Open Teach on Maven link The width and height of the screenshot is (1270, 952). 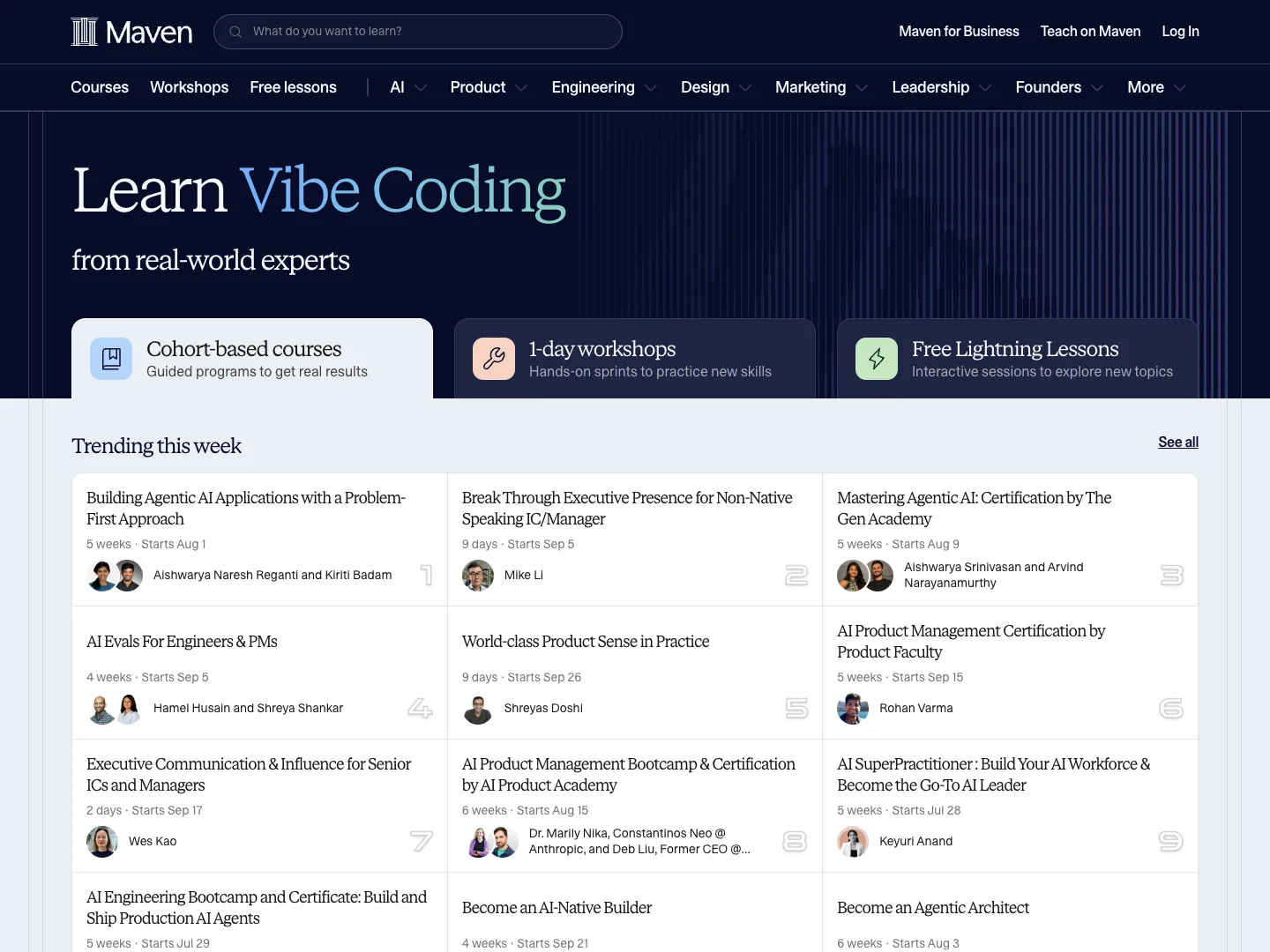[1090, 32]
